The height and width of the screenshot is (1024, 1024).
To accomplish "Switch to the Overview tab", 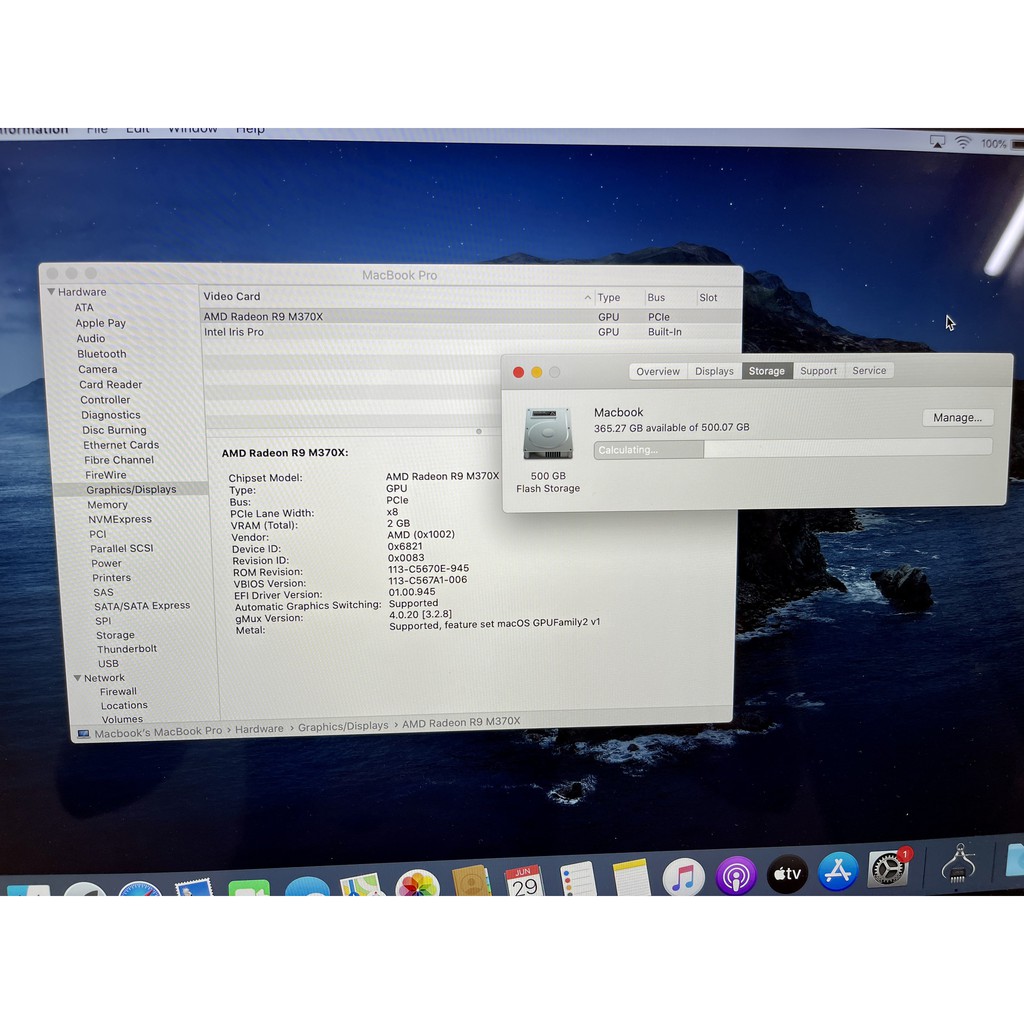I will 657,371.
